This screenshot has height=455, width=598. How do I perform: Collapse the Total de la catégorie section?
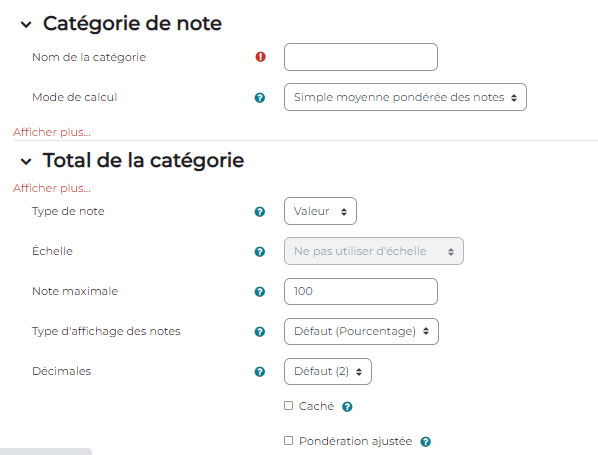[26, 162]
